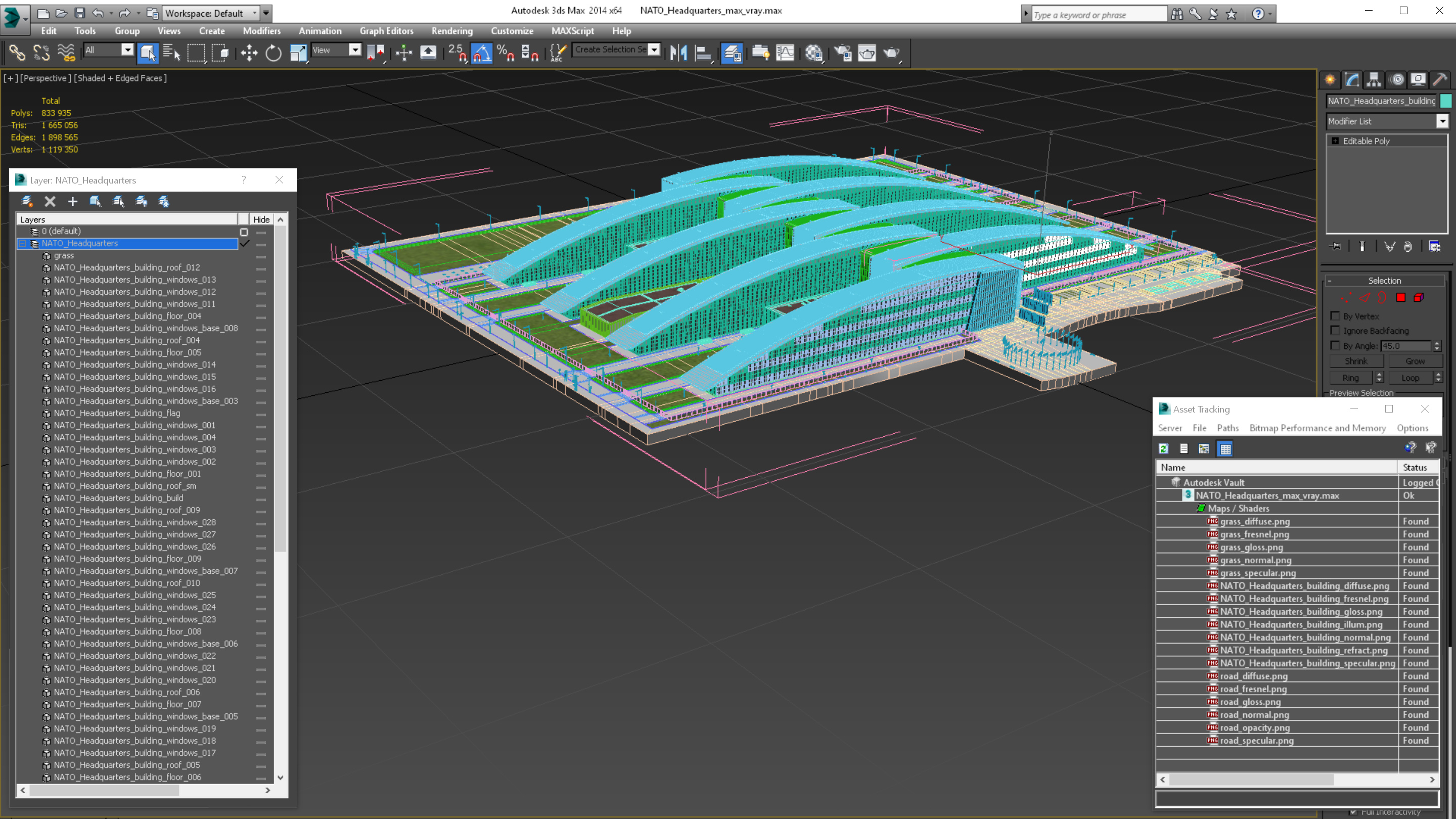
Task: Open Create Selection Set dropdown
Action: (x=654, y=50)
